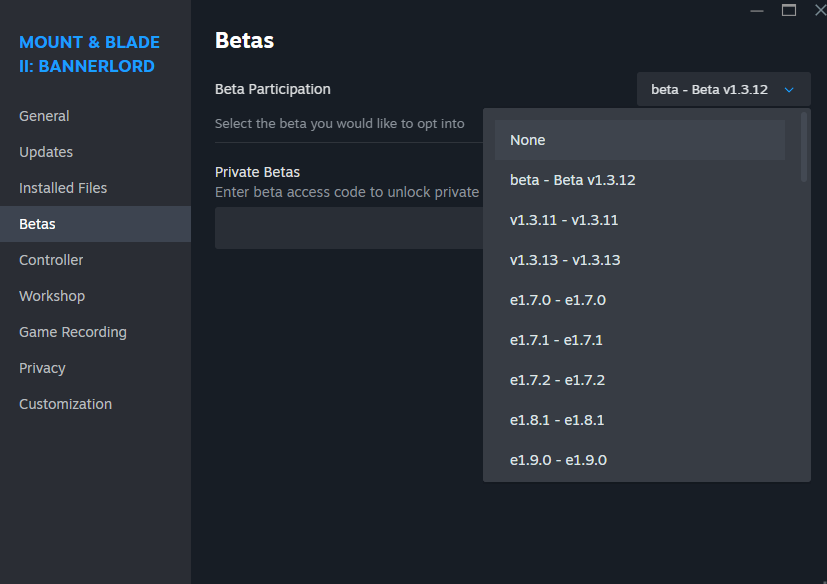Viewport: 827px width, 584px height.
Task: Select beta - Beta v1.3.12 option
Action: point(639,180)
